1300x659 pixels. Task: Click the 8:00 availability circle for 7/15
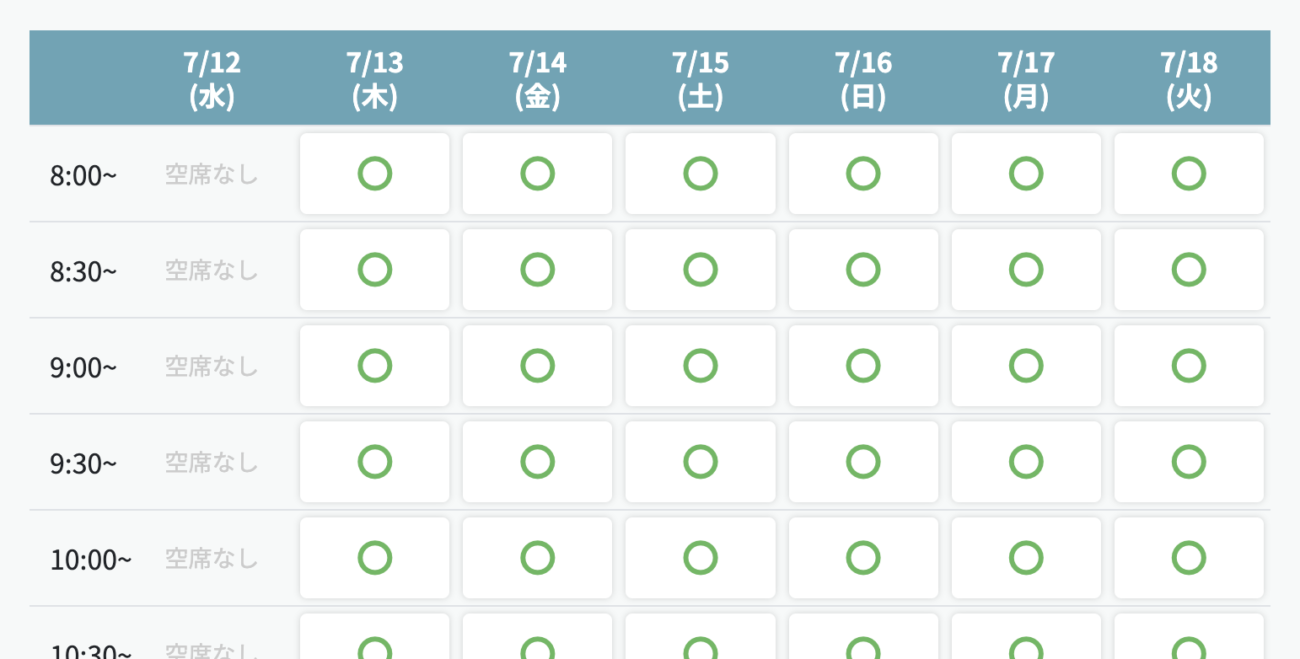[x=700, y=174]
